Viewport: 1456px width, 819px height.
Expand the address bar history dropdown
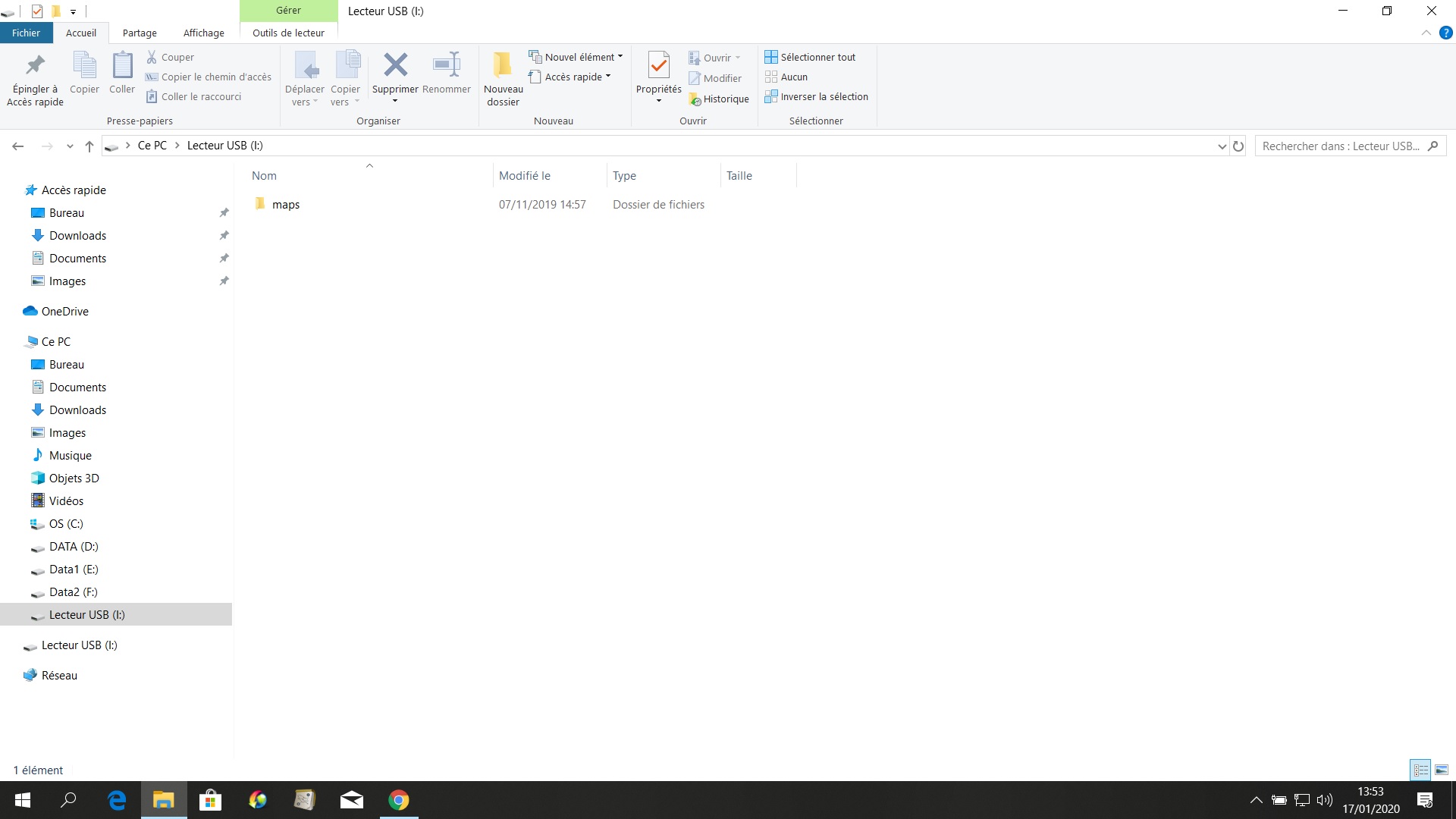pyautogui.click(x=1222, y=146)
